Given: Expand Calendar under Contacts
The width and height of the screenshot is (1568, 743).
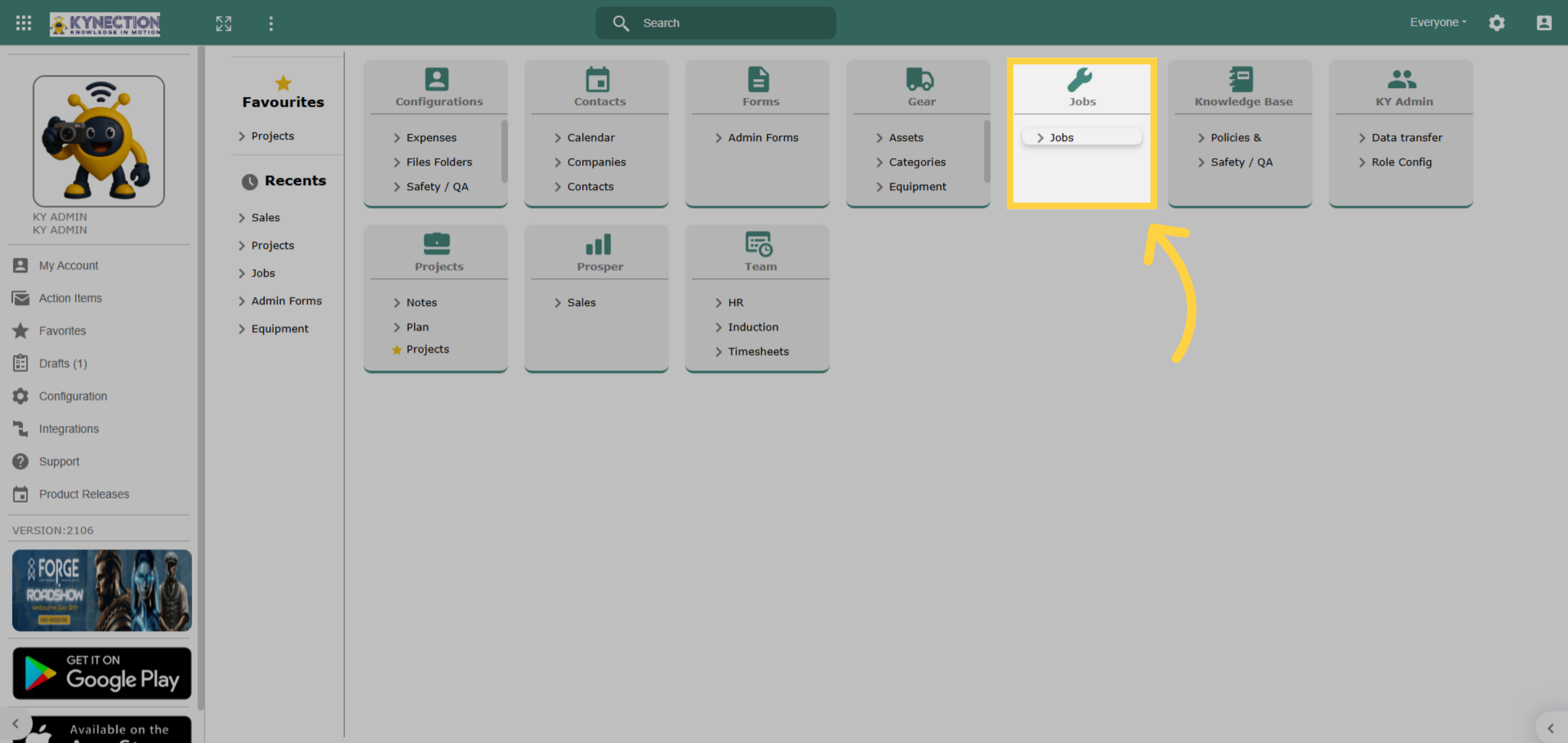Looking at the screenshot, I should click(585, 138).
